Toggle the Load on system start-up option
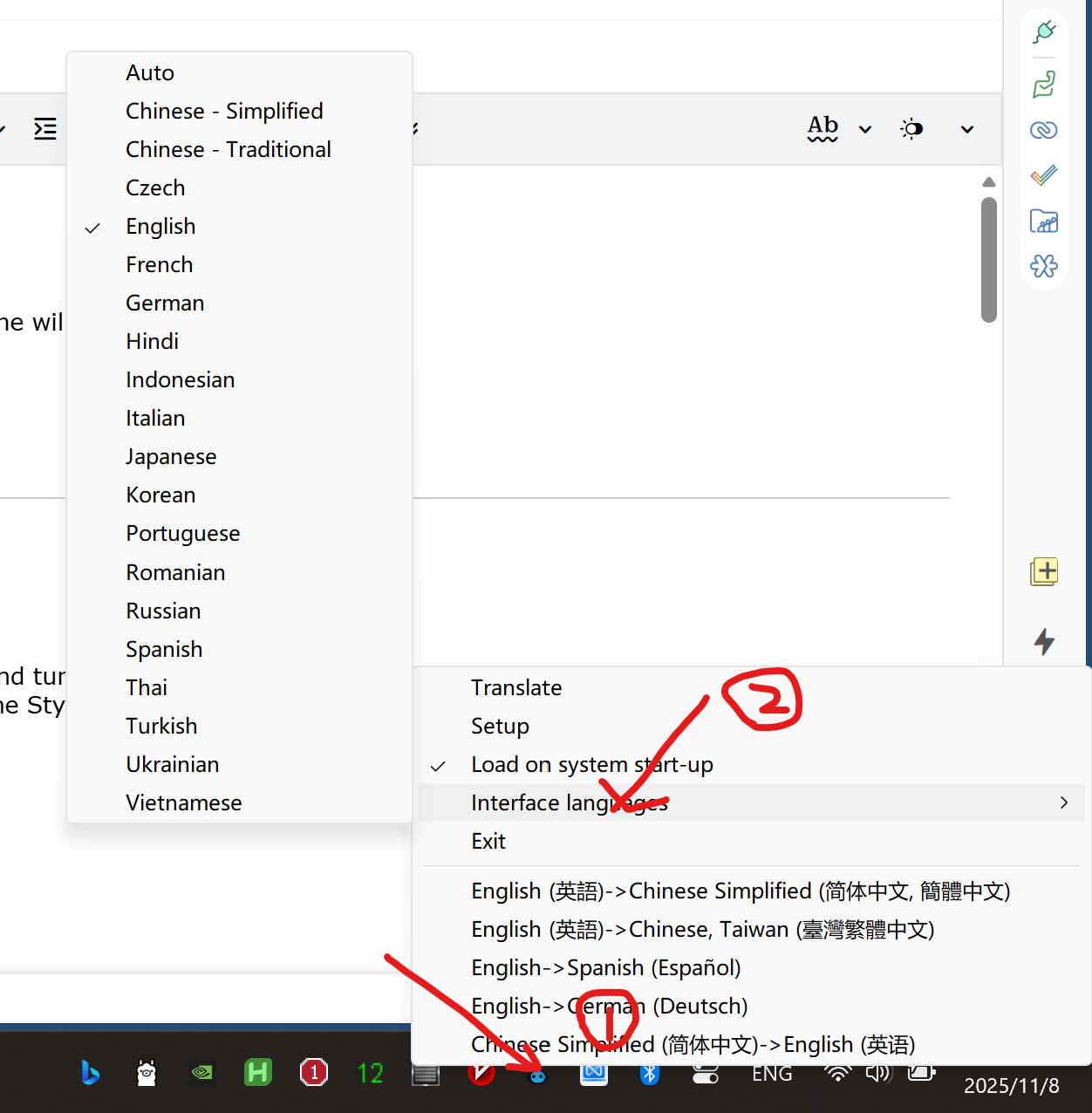The height and width of the screenshot is (1113, 1092). (x=591, y=765)
